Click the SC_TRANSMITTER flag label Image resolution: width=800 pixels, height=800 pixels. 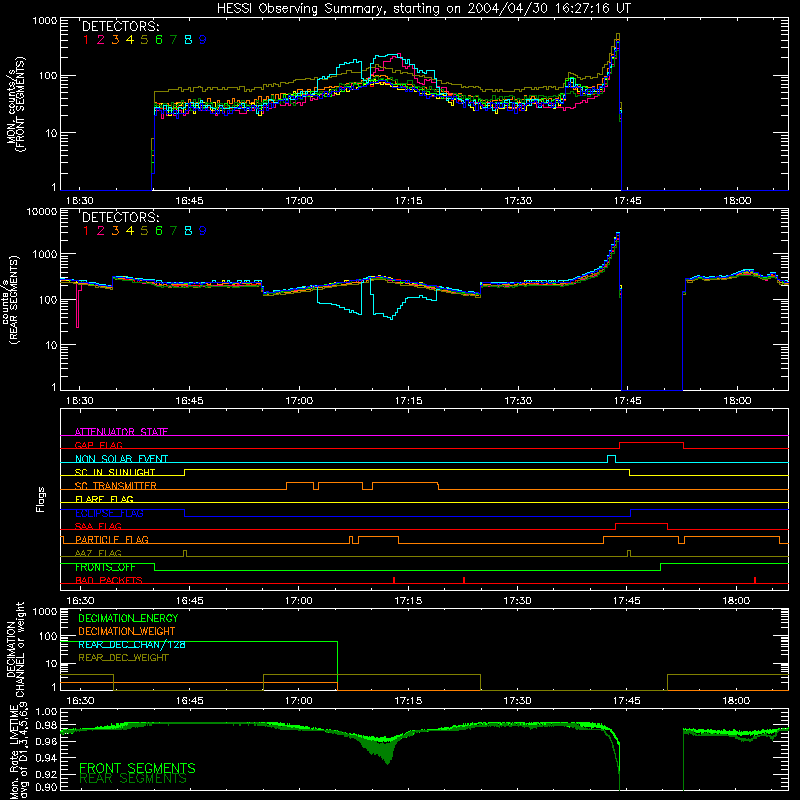[116, 486]
